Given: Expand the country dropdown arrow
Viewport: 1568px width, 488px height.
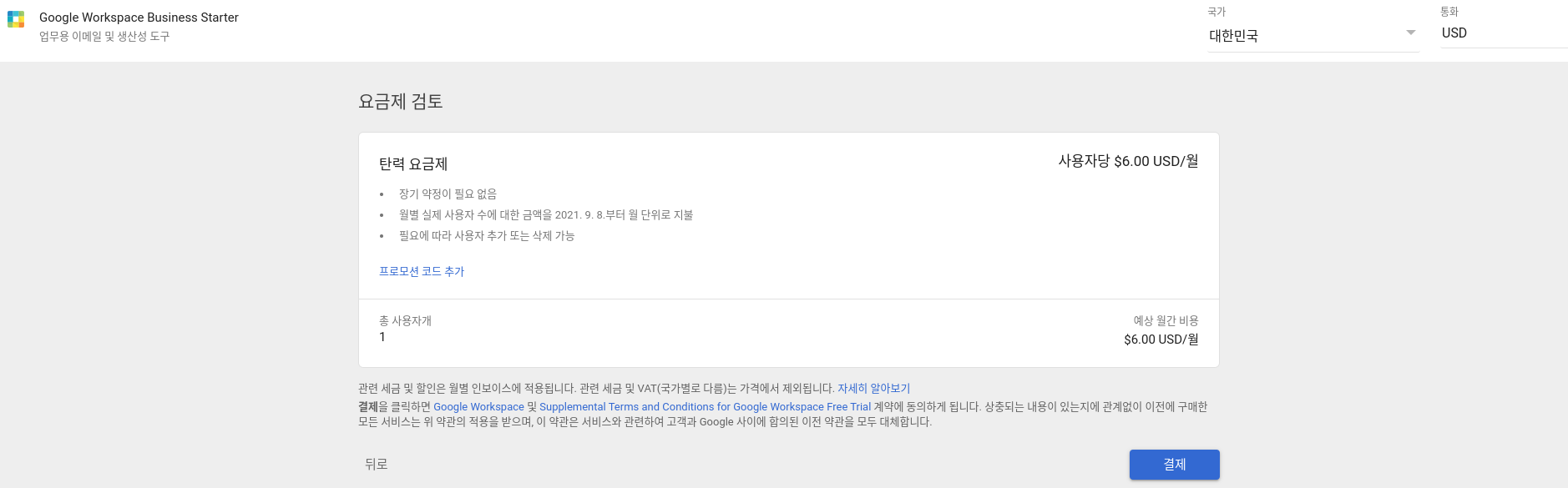Looking at the screenshot, I should point(1410,33).
